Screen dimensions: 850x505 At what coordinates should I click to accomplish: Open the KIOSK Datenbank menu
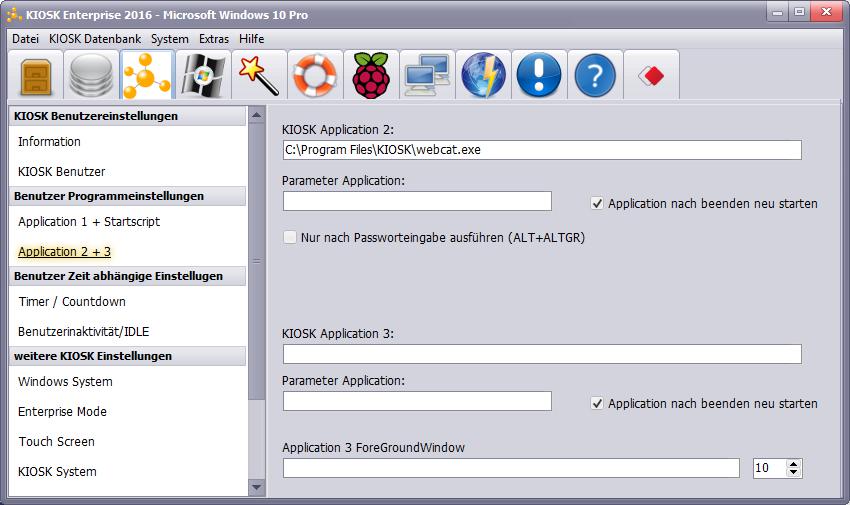[95, 39]
